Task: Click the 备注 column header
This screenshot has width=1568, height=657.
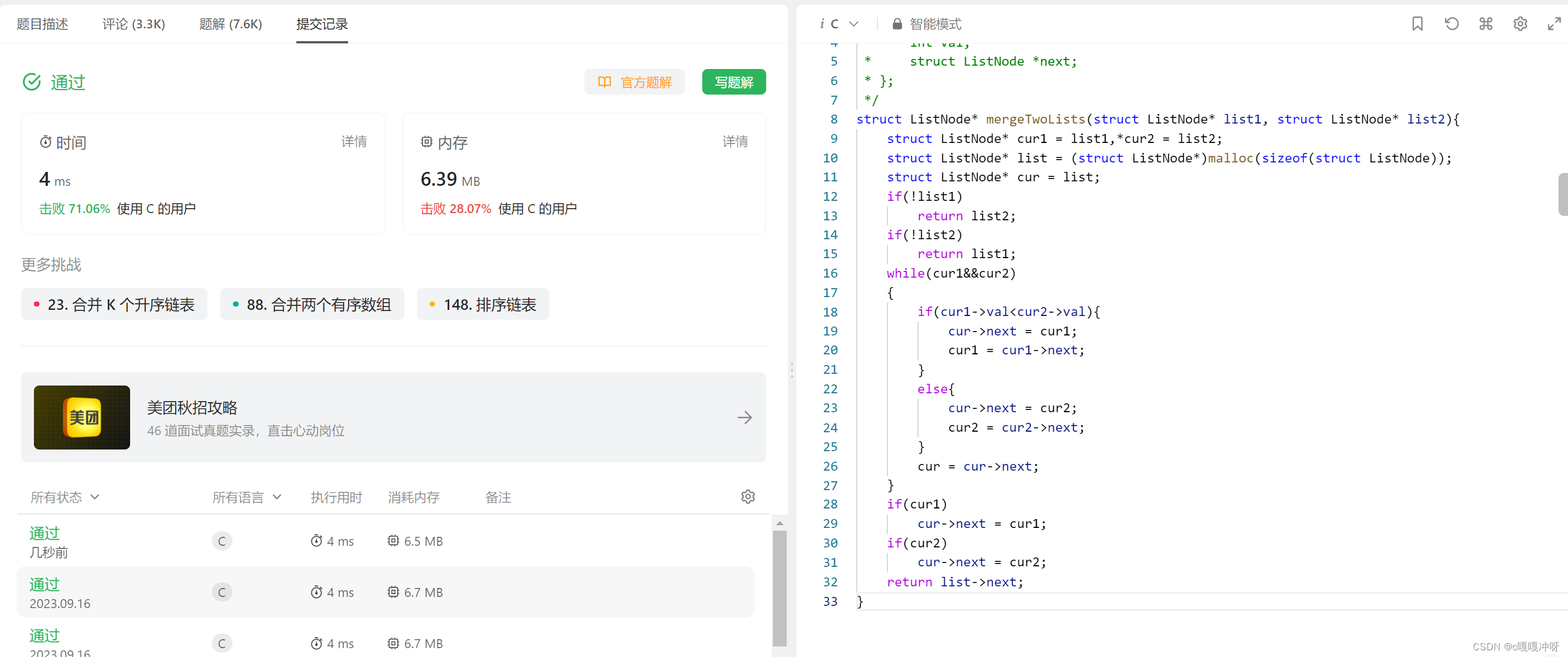Action: coord(498,497)
